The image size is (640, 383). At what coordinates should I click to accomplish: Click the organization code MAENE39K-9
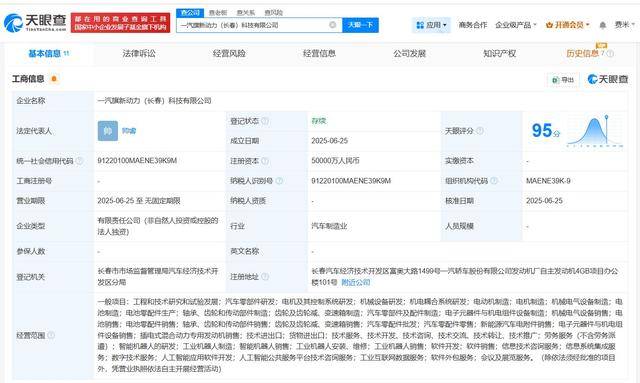coord(548,180)
